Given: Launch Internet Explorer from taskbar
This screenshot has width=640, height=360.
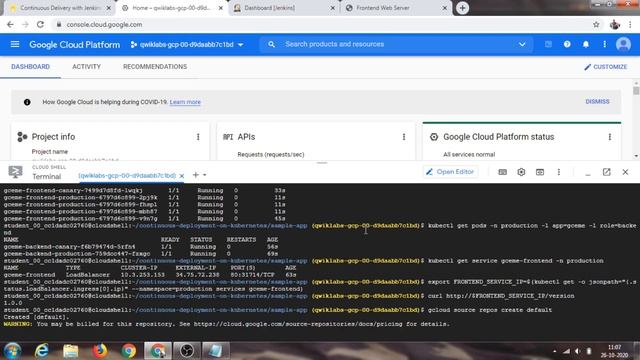Looking at the screenshot, I should [x=42, y=351].
